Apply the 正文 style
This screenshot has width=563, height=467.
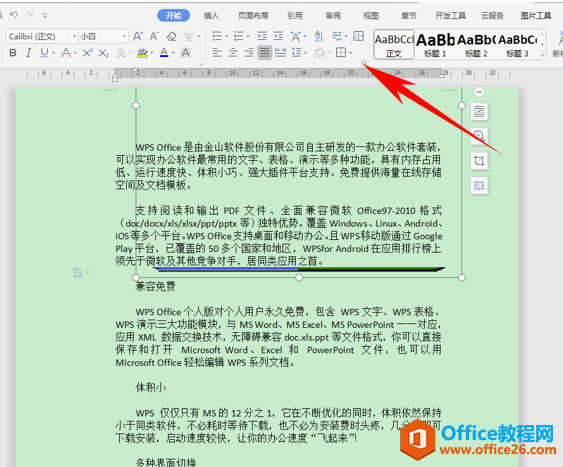394,45
